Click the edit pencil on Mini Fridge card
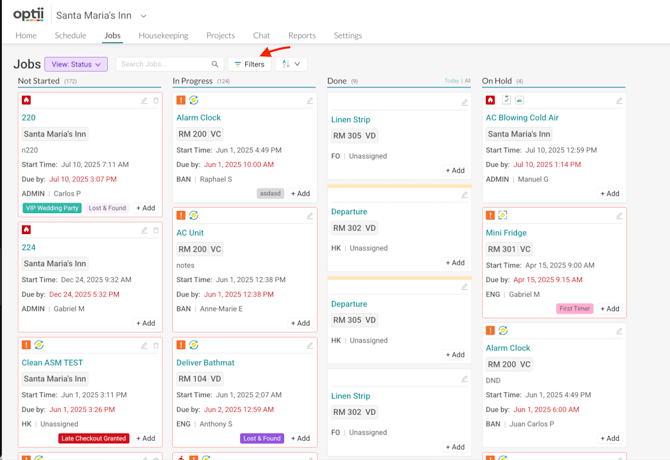 [x=619, y=216]
